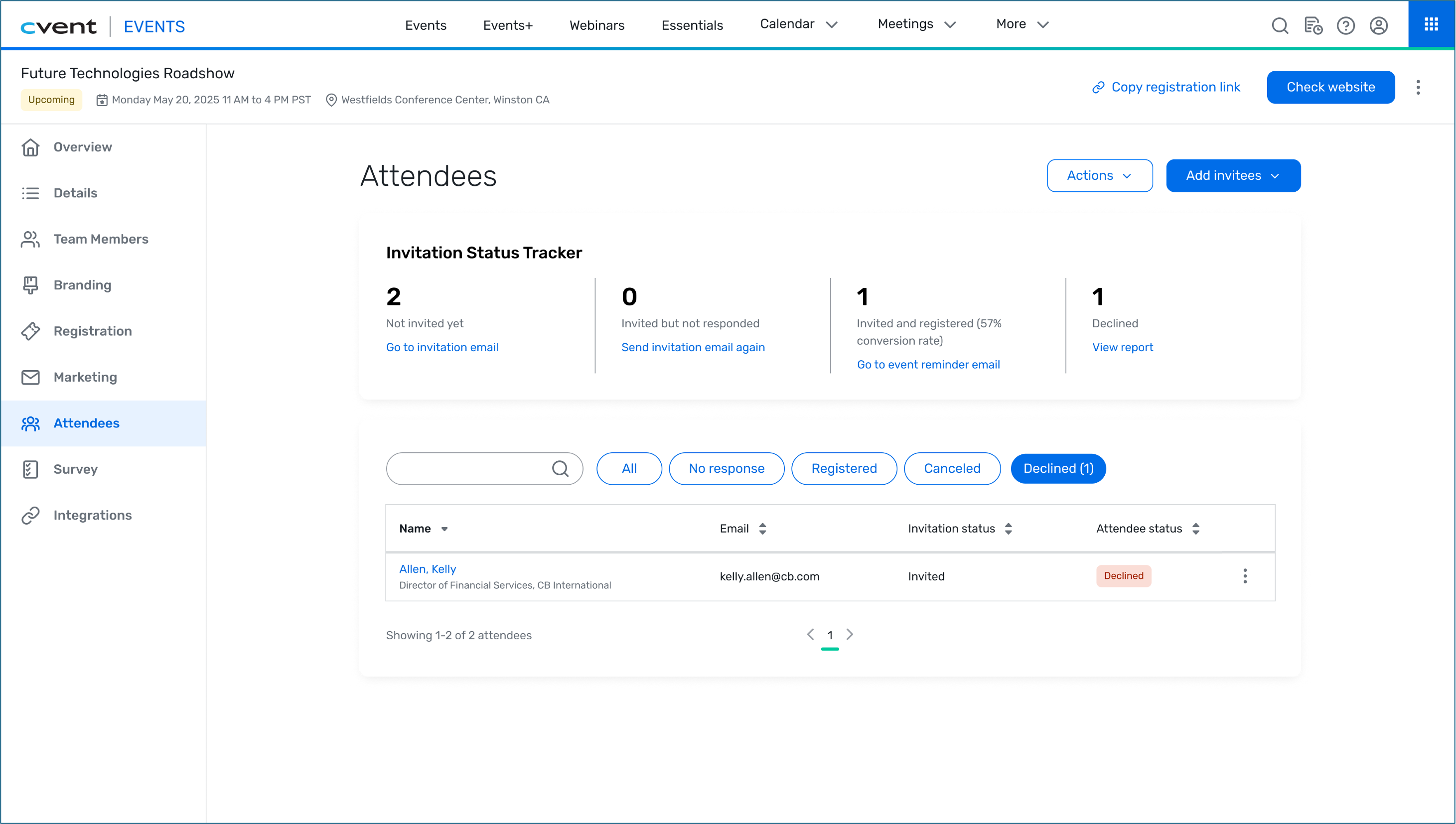The height and width of the screenshot is (824, 1456).
Task: Open Kelly Allen row actions kebab menu
Action: (1244, 576)
